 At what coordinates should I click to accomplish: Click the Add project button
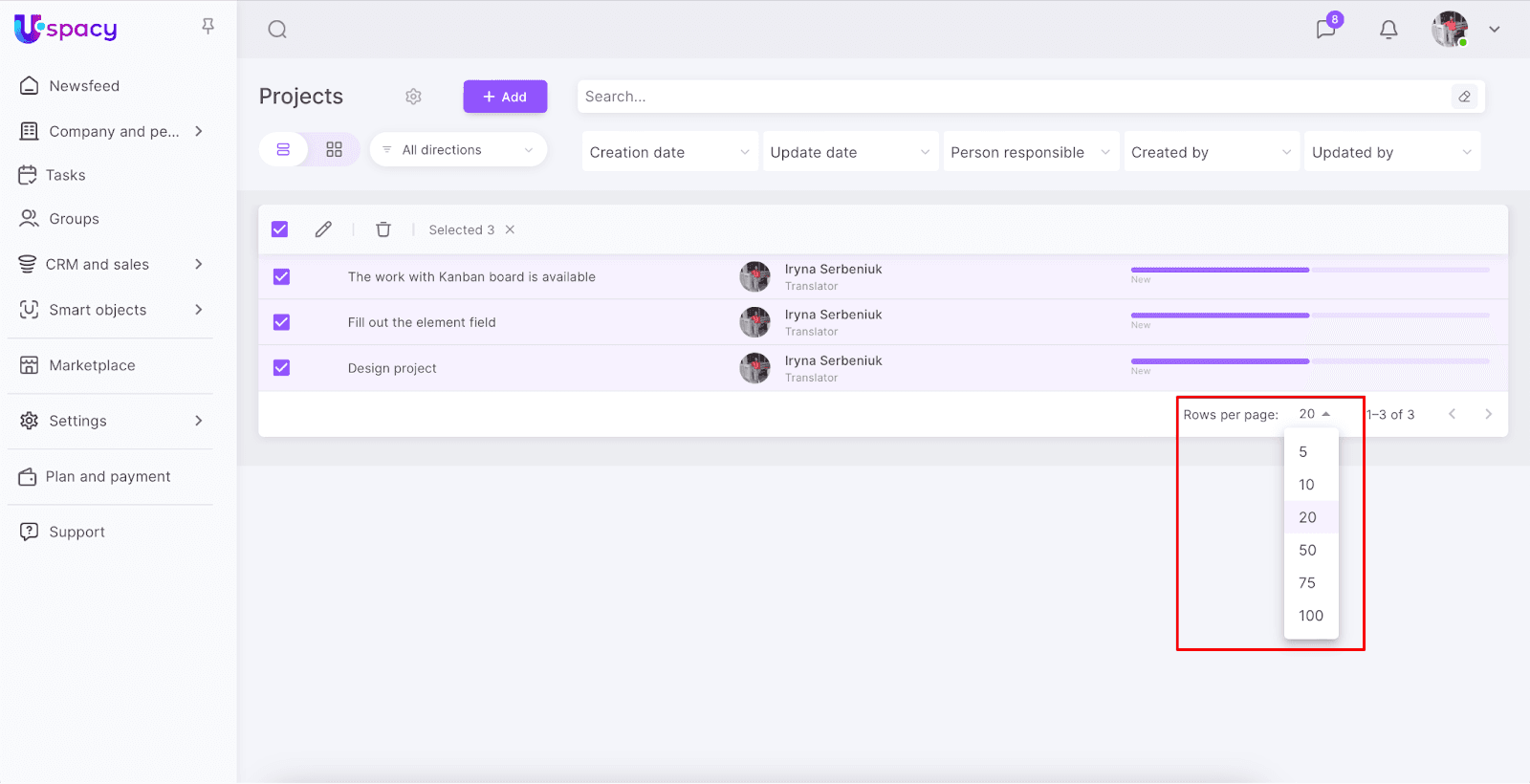pyautogui.click(x=505, y=97)
